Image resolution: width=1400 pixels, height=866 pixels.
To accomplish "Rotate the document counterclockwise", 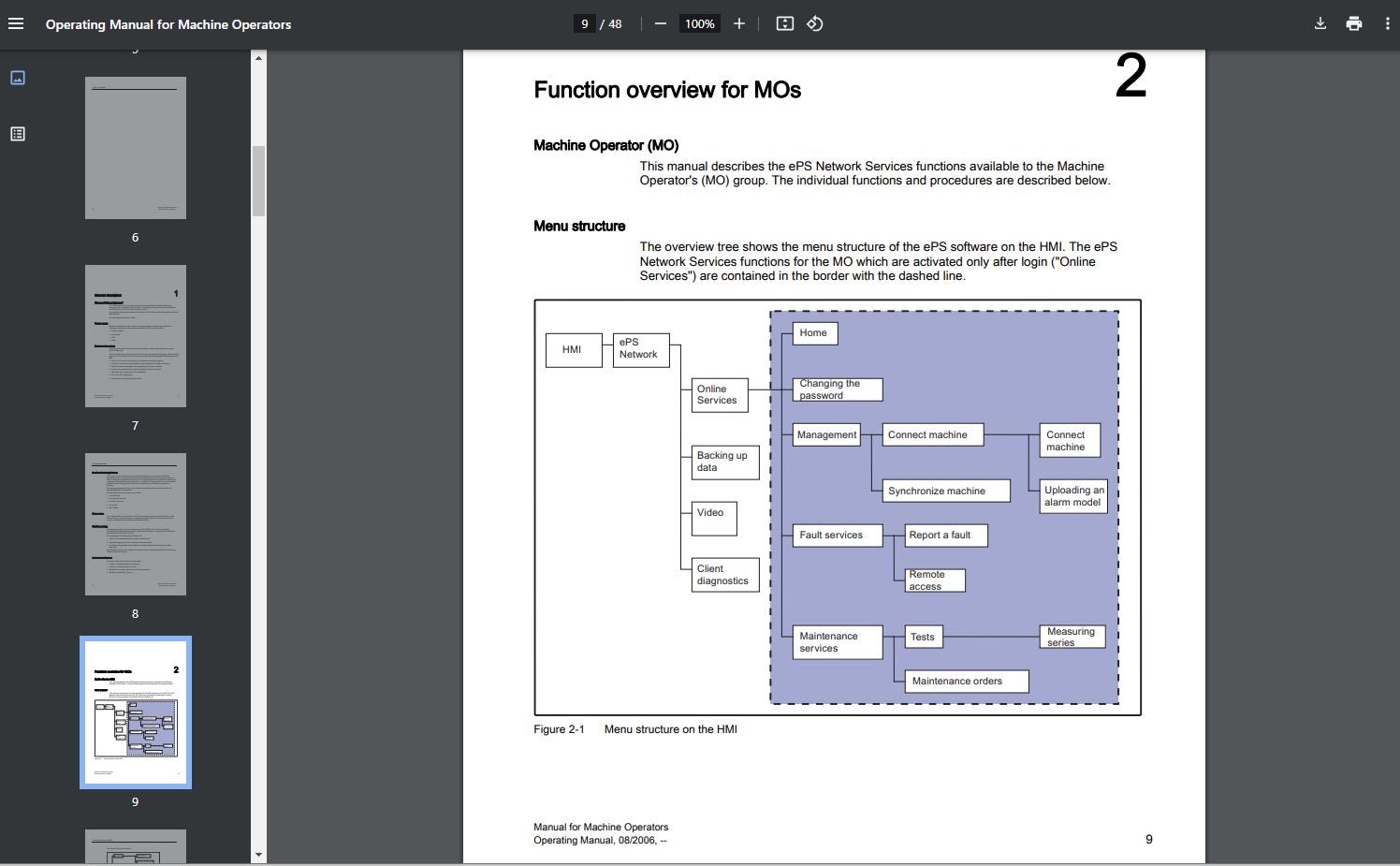I will 815,24.
